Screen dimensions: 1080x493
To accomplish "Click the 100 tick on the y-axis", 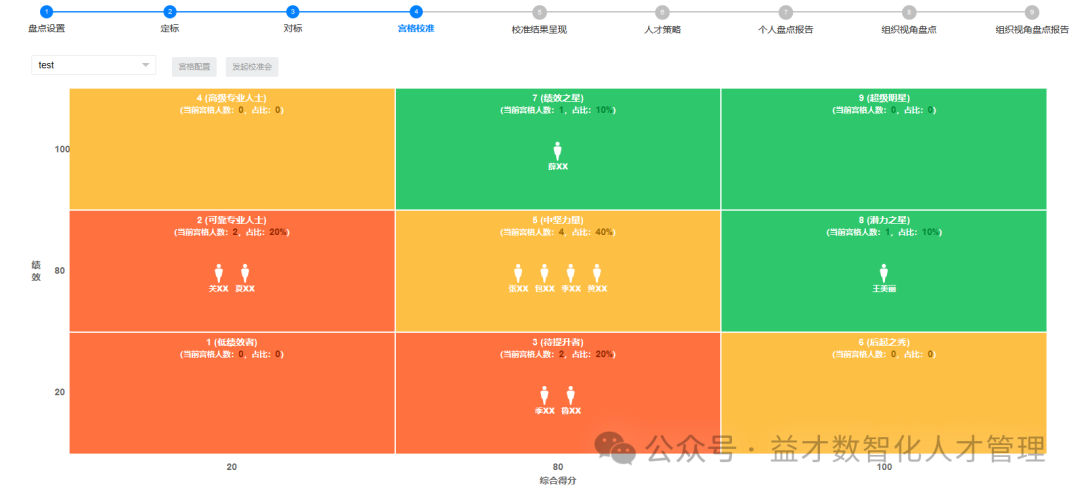I will (x=62, y=149).
